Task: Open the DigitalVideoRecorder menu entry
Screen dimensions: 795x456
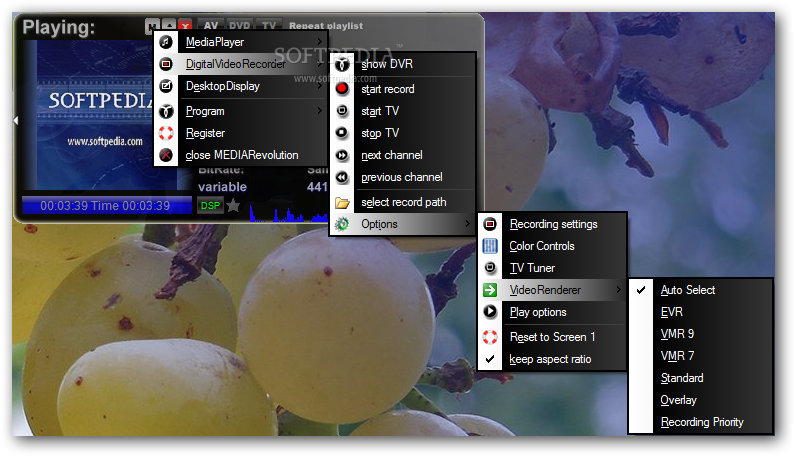Action: (240, 64)
